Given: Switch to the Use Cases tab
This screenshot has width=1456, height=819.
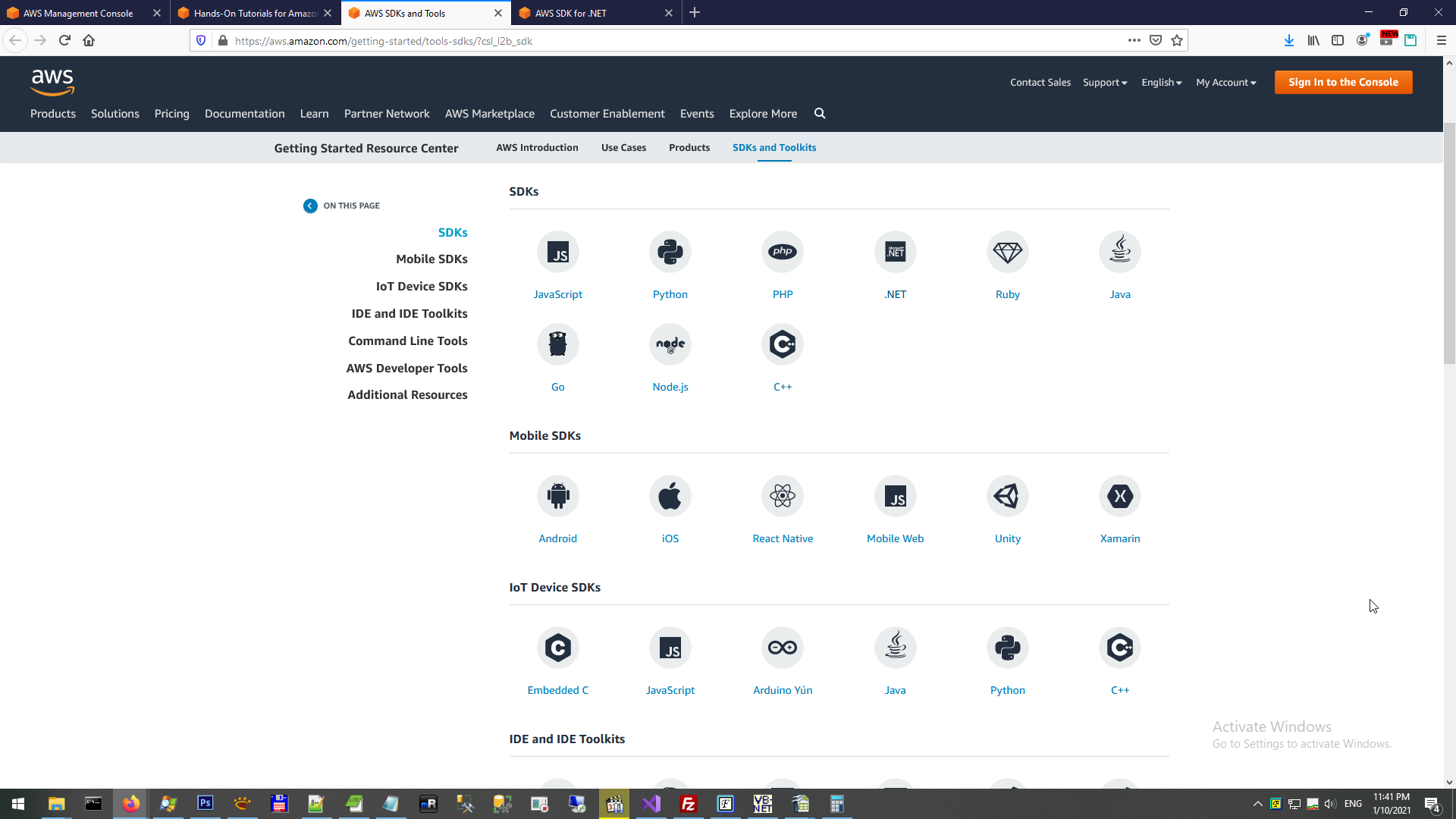Looking at the screenshot, I should point(623,148).
